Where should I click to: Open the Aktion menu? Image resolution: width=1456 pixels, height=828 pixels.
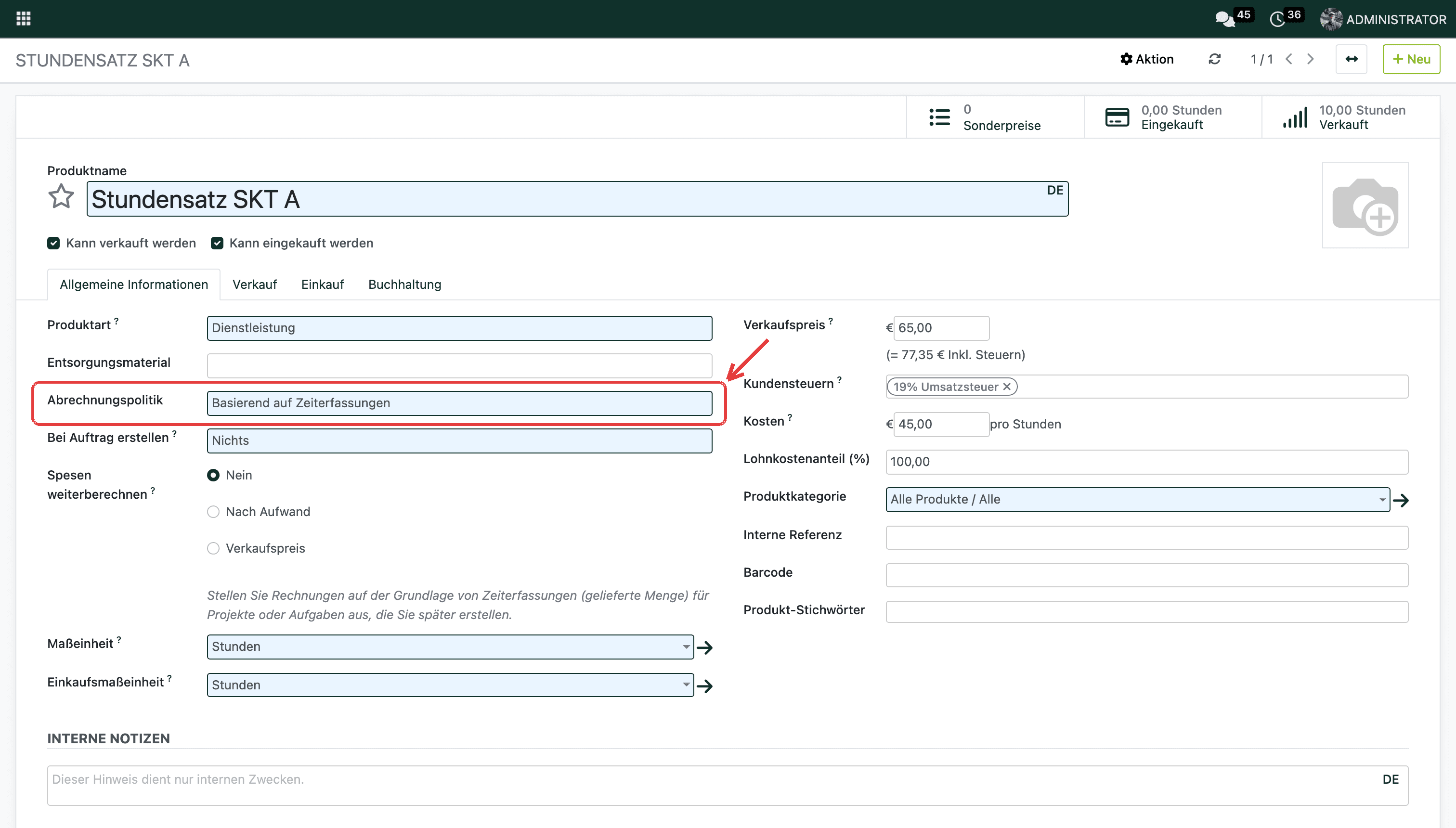pyautogui.click(x=1147, y=59)
